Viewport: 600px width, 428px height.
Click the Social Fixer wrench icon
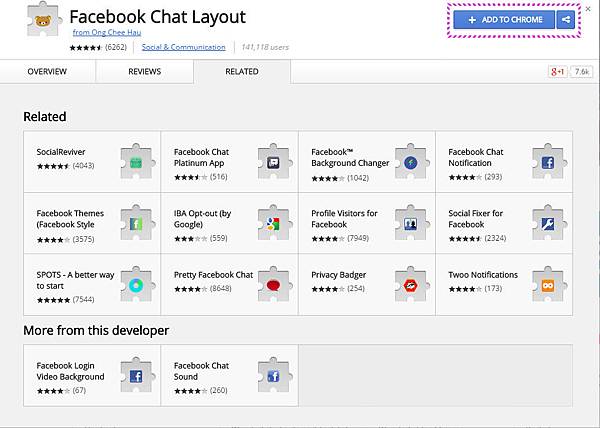549,223
